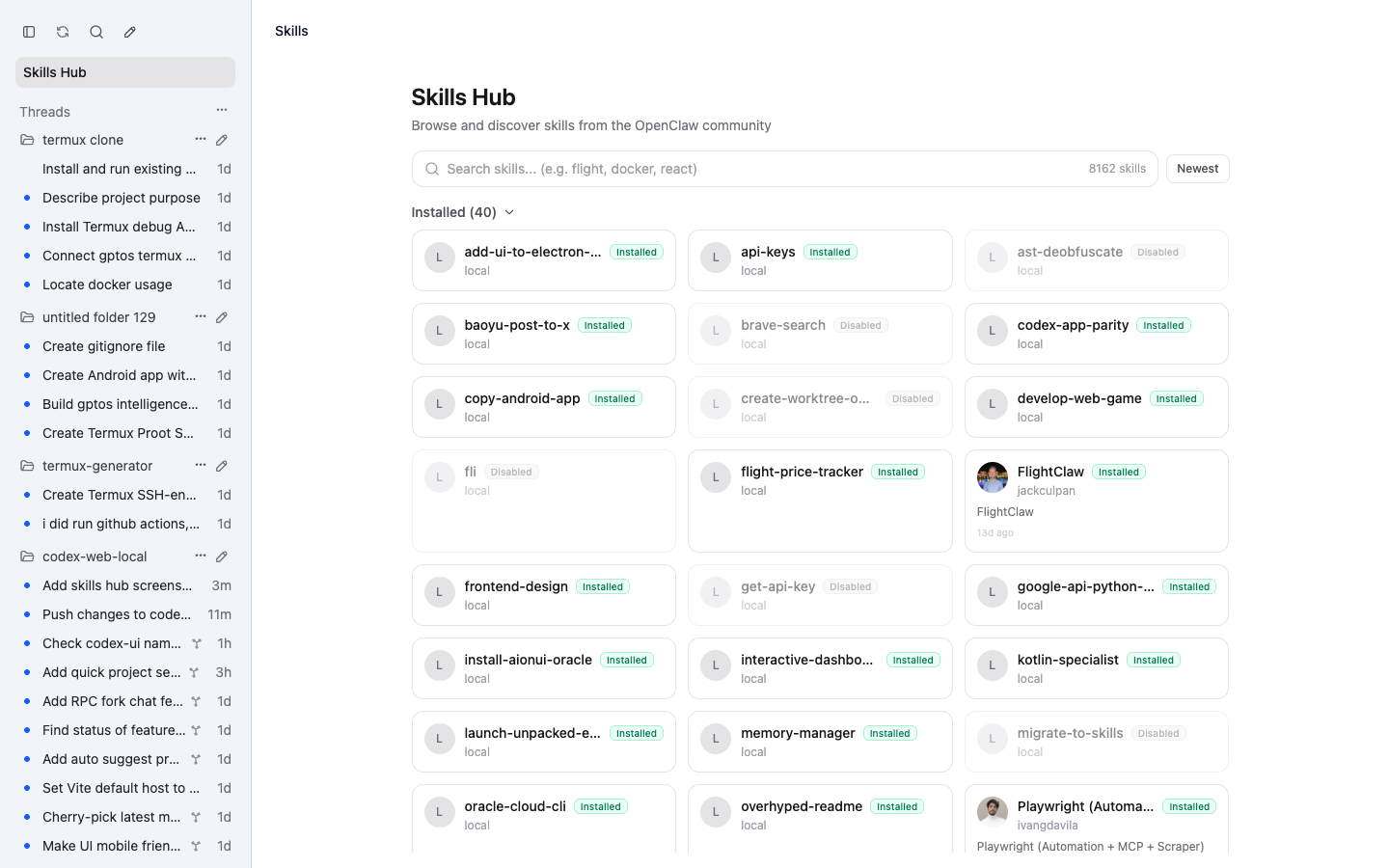The image size is (1389, 868).
Task: Click the Disabled badge on brave-search
Action: [x=860, y=325]
